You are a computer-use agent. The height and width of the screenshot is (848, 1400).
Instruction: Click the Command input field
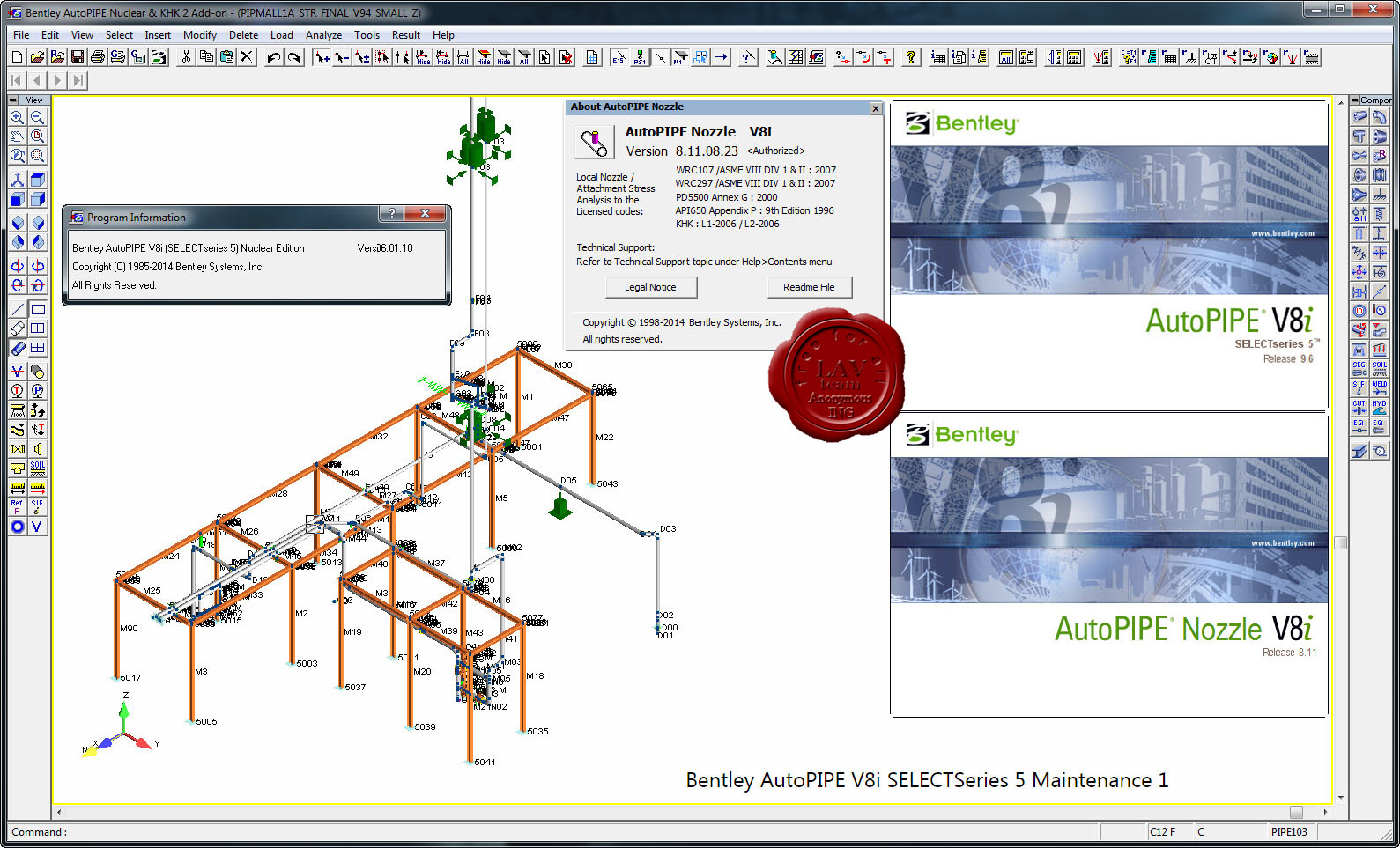(553, 831)
